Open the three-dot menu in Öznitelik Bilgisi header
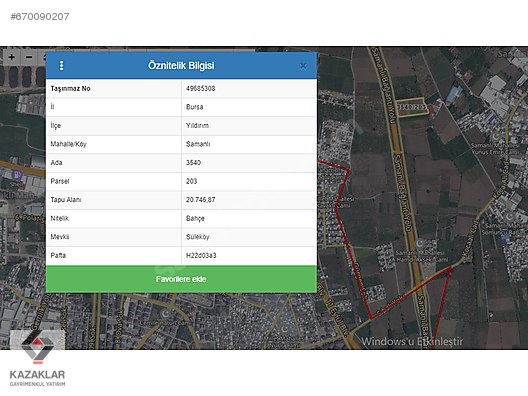The width and height of the screenshot is (528, 396). tap(61, 65)
